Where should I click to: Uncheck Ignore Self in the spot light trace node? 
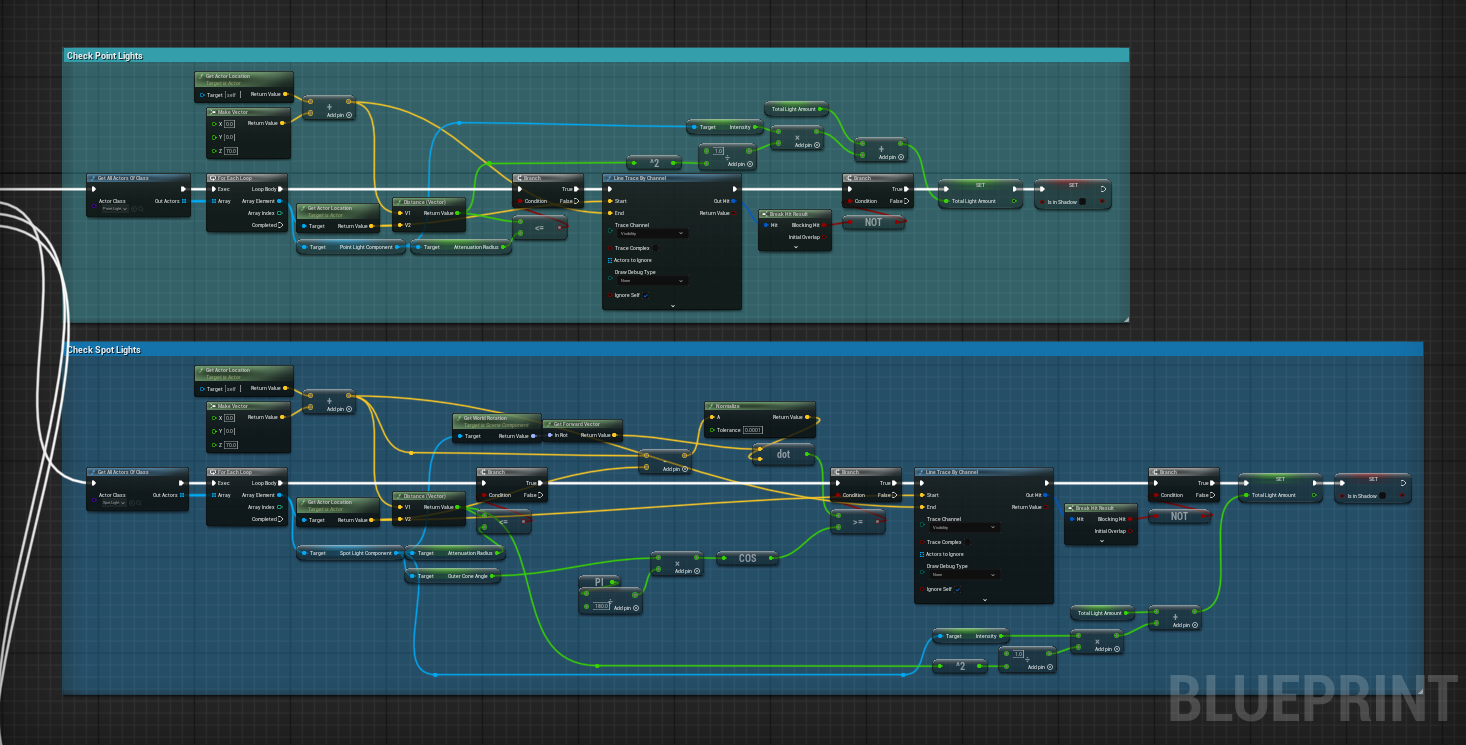tap(958, 589)
